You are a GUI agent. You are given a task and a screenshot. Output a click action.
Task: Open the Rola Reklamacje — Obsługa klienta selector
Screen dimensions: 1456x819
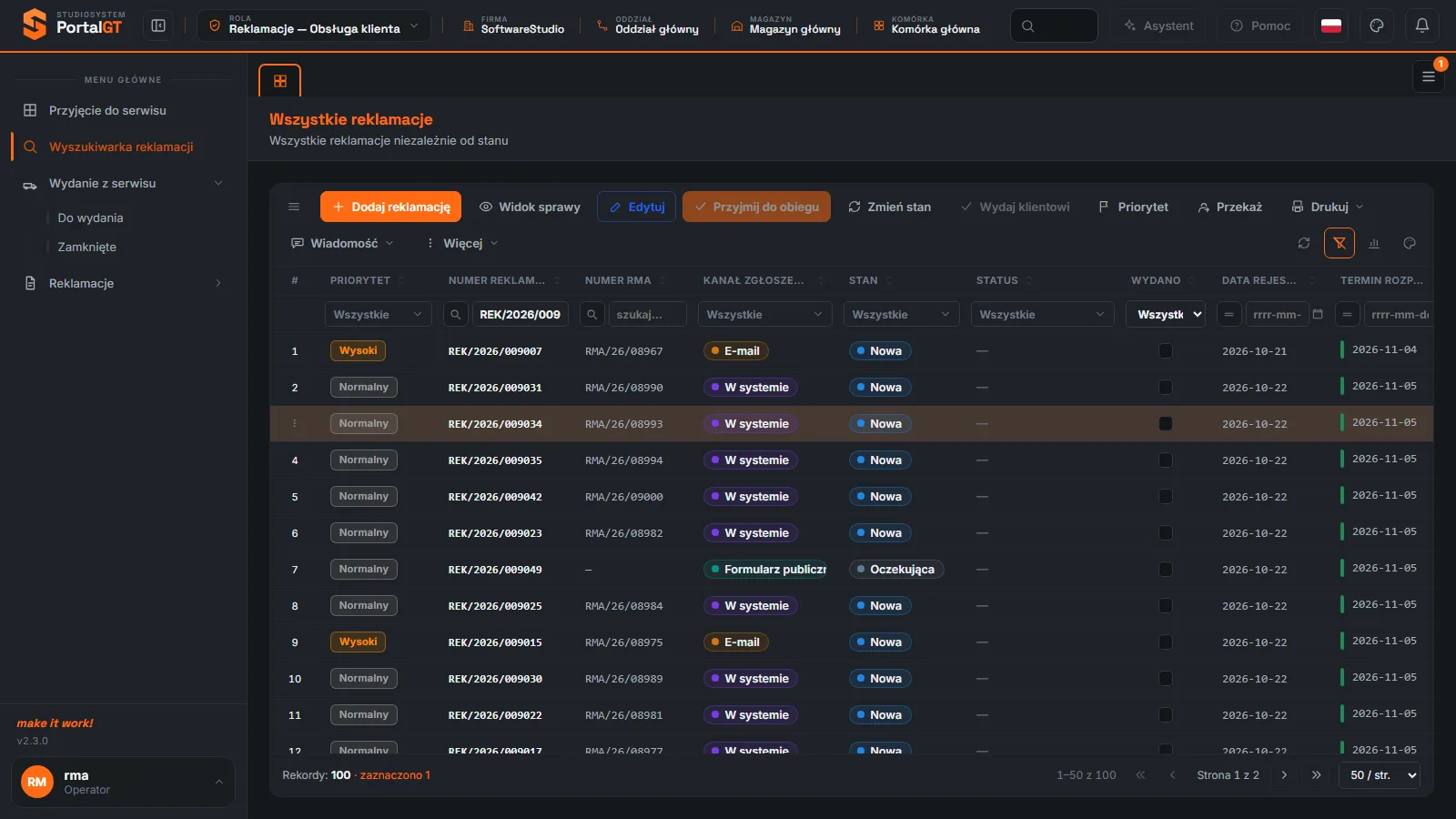pyautogui.click(x=314, y=25)
